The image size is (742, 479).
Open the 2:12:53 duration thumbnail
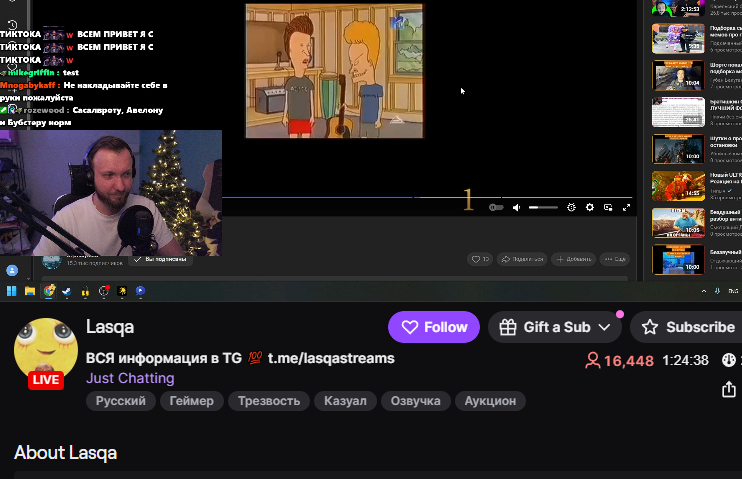coord(678,8)
